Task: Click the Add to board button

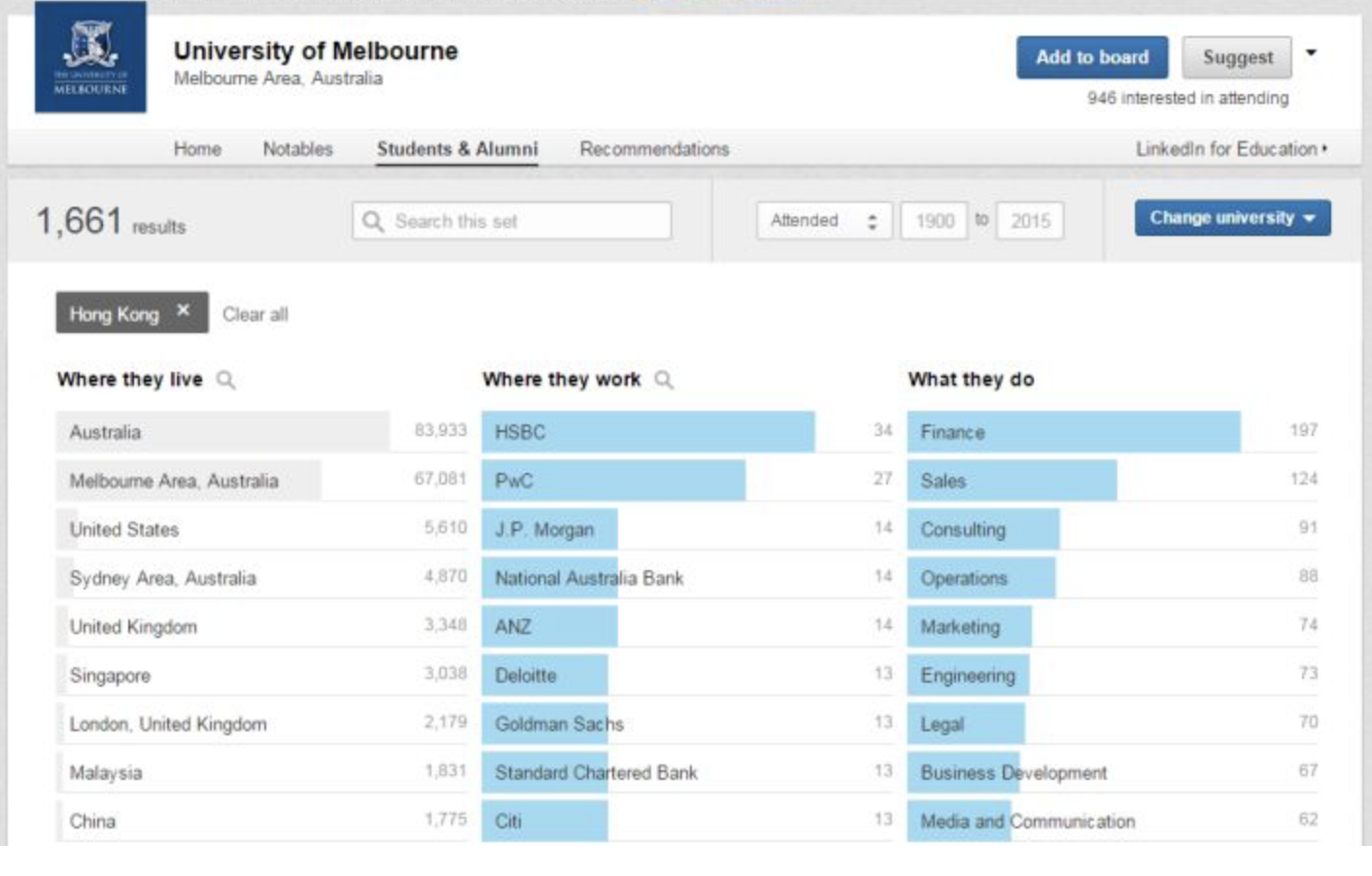Action: 1091,57
